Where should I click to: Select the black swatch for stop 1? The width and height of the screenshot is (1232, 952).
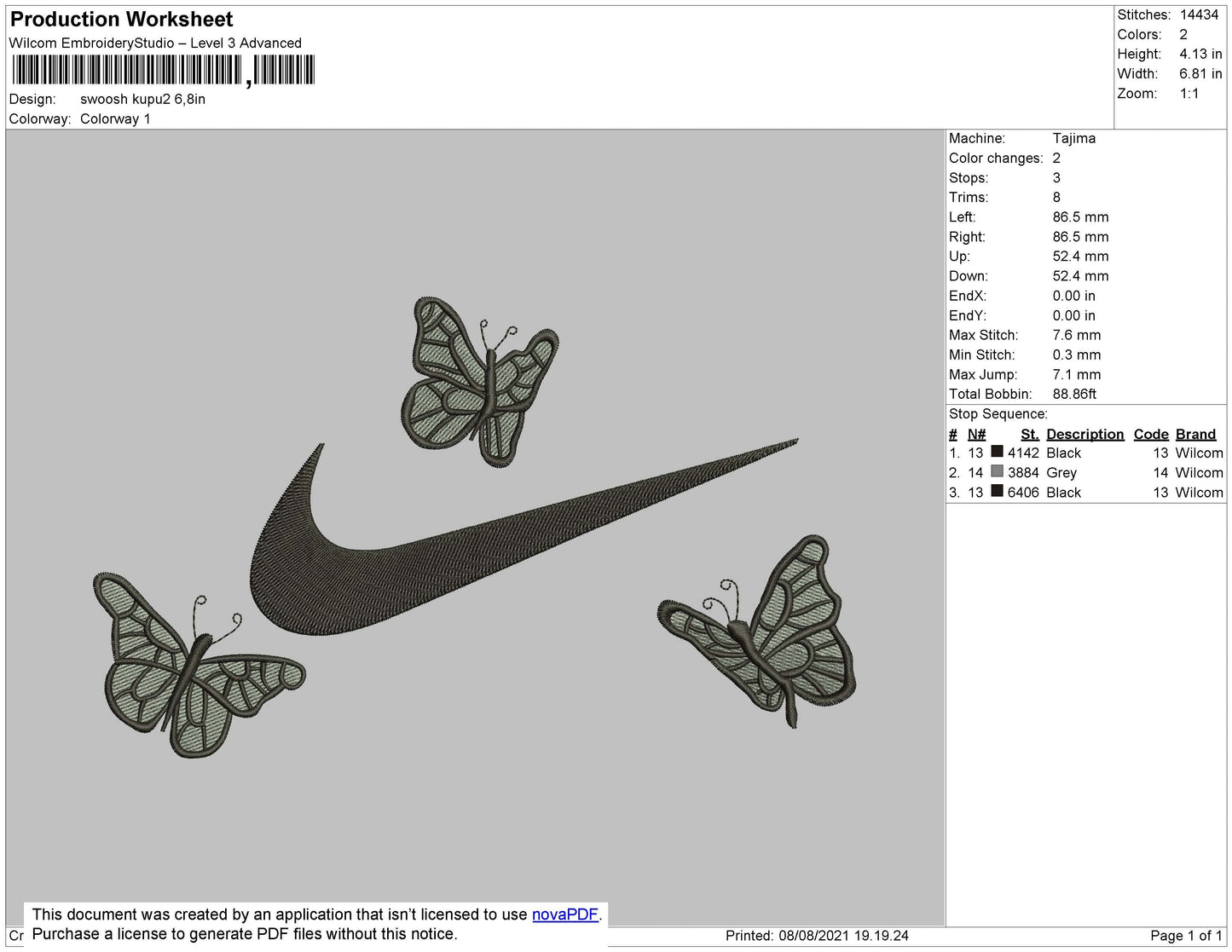point(997,452)
